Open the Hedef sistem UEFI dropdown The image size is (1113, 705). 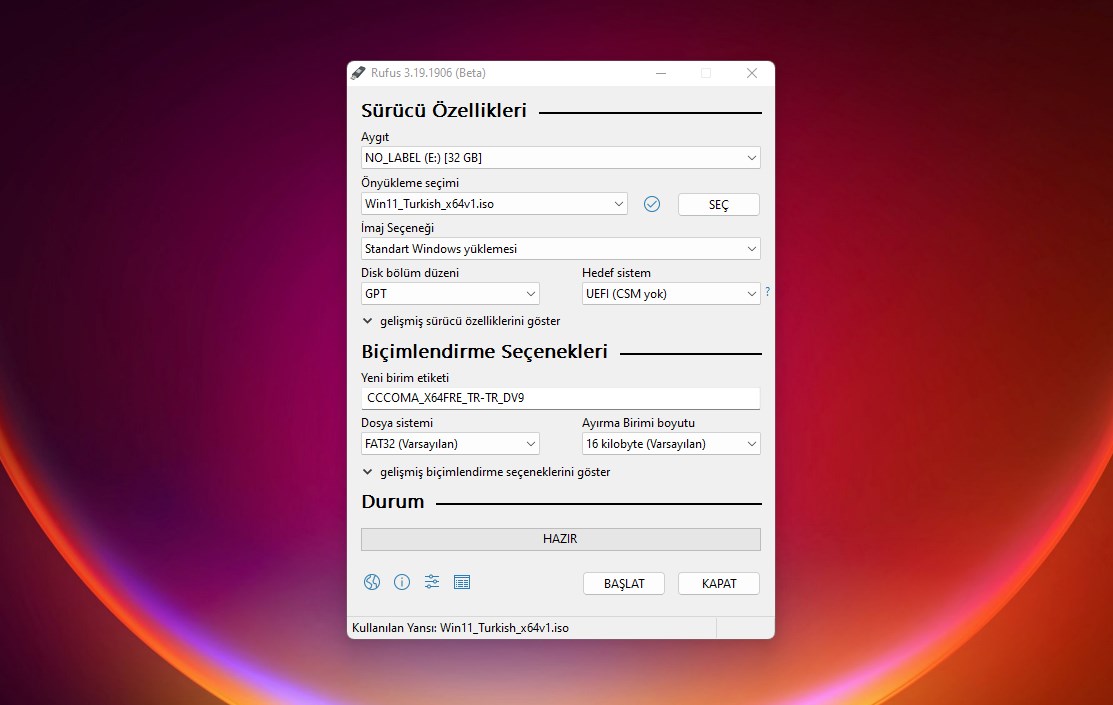pos(671,294)
